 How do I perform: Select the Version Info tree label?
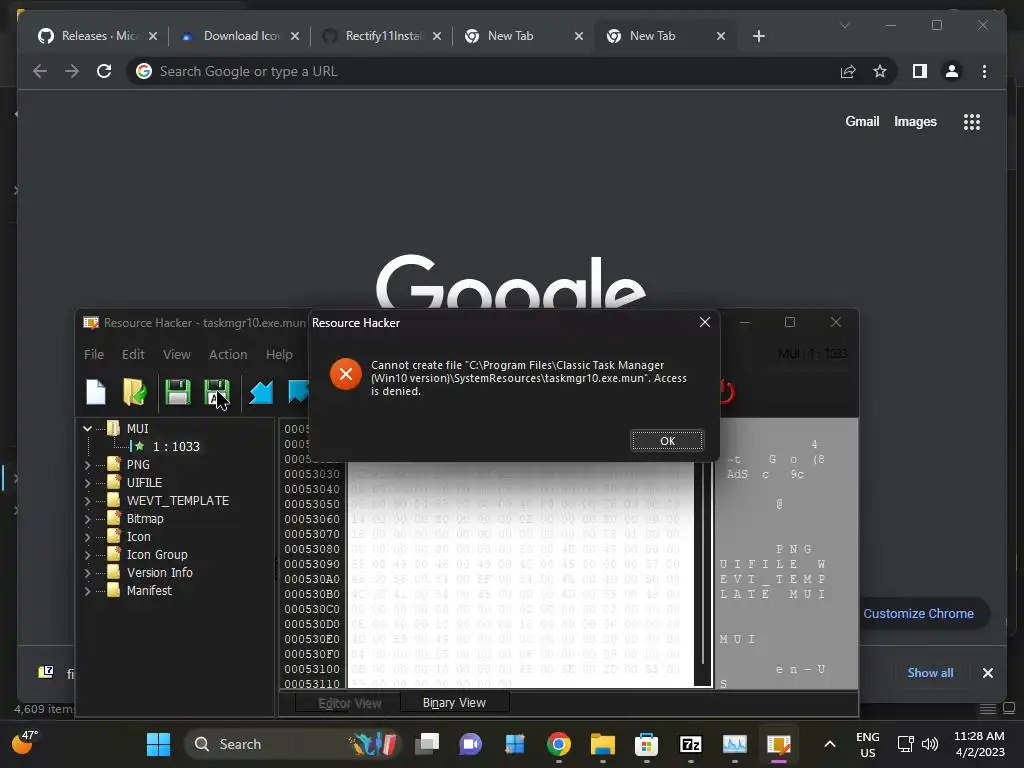point(159,573)
